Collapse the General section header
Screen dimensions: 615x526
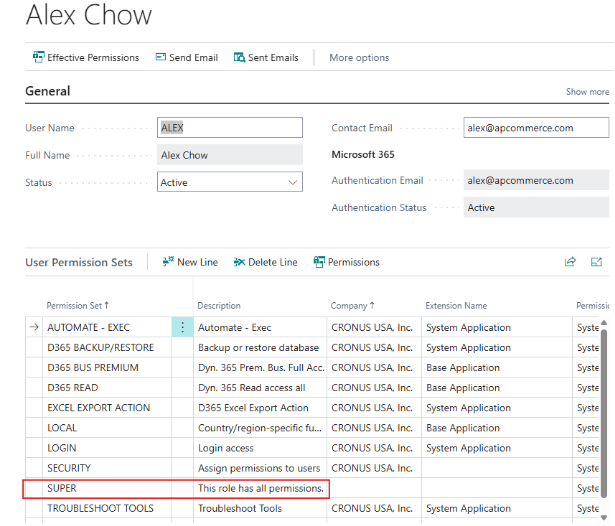tap(48, 91)
